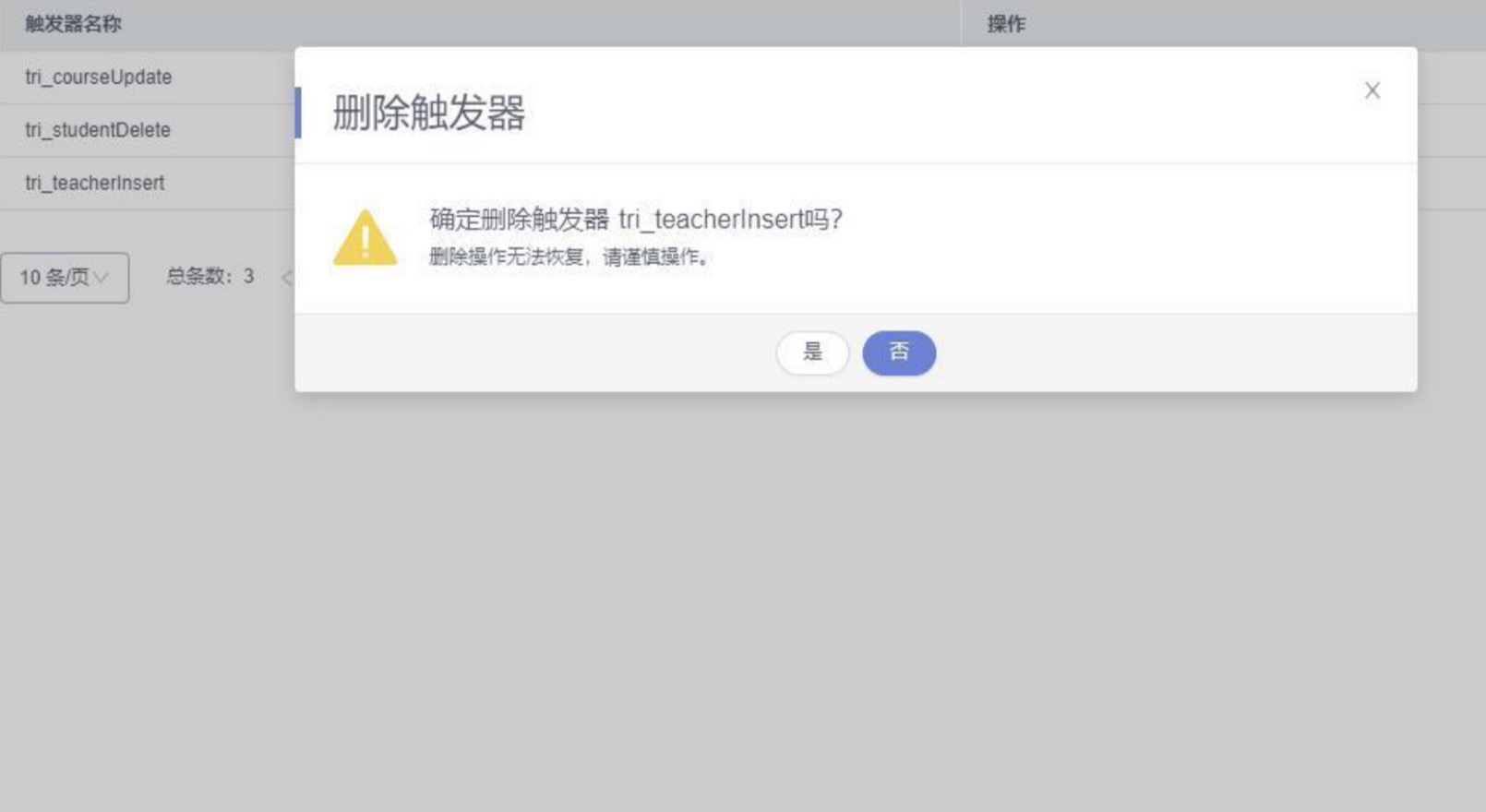The image size is (1486, 812).
Task: Click the 触发器名称 column header
Action: [x=73, y=24]
